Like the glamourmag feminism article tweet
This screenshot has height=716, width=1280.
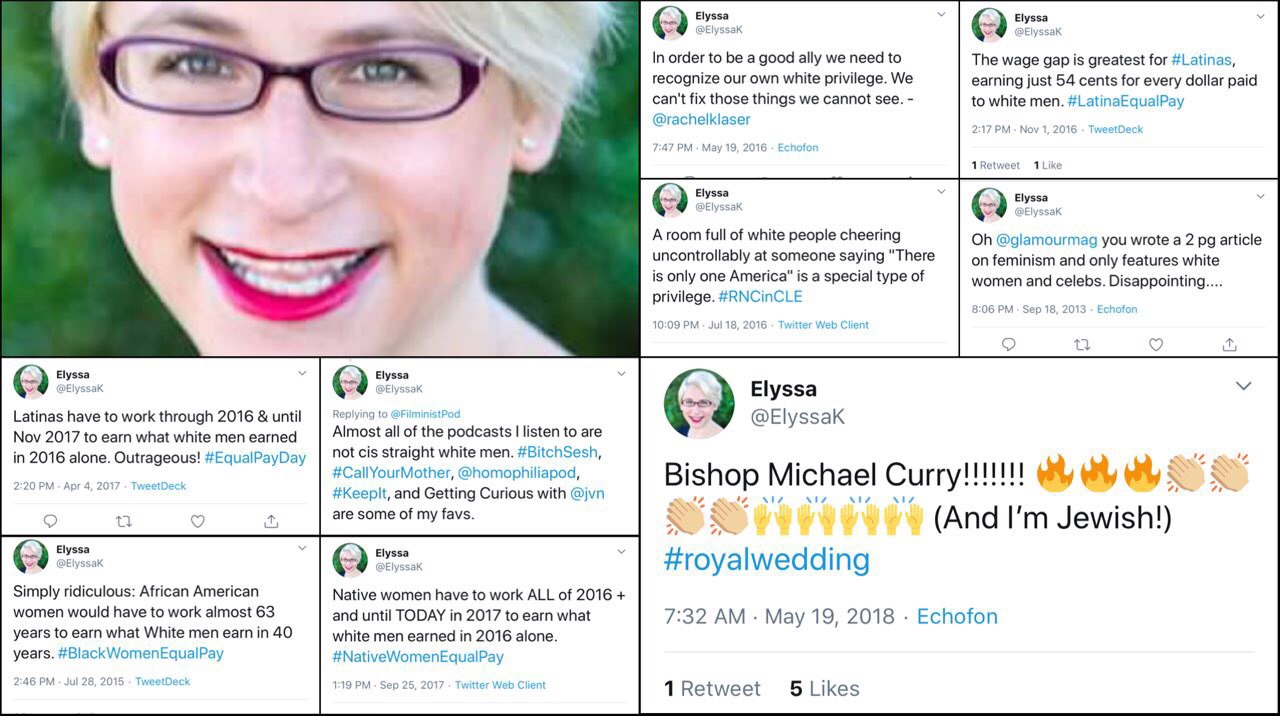[1156, 344]
